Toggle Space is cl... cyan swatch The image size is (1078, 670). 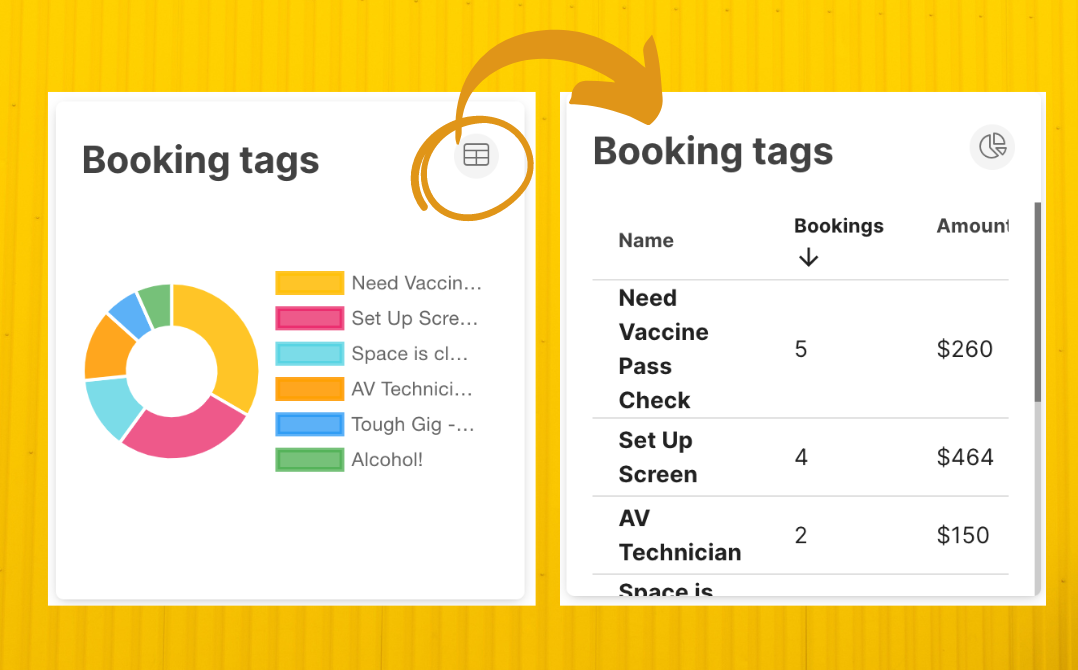click(309, 354)
